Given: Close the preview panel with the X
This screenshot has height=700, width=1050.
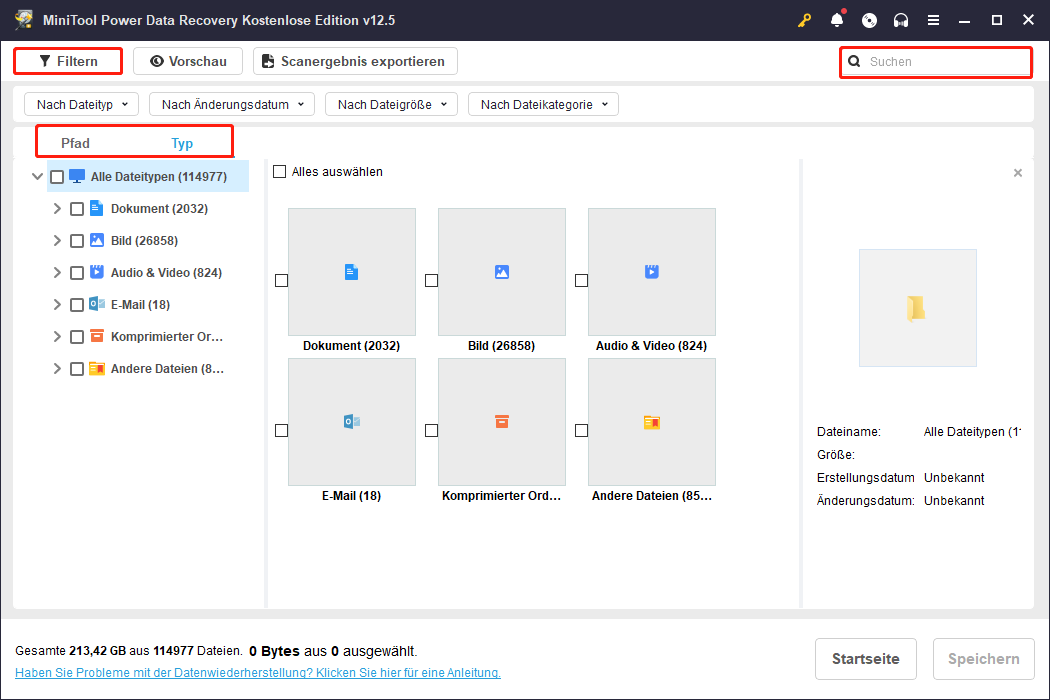Looking at the screenshot, I should click(1018, 173).
